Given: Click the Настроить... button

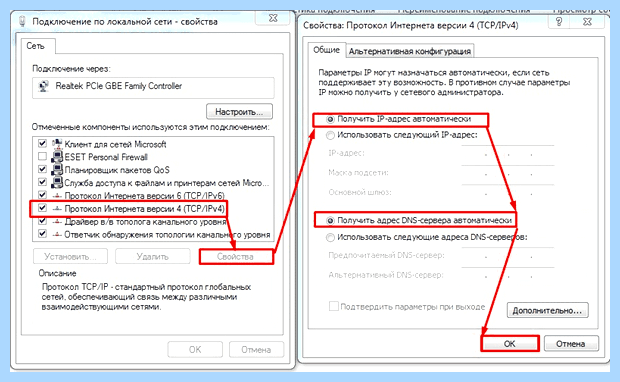Looking at the screenshot, I should click(x=239, y=112).
